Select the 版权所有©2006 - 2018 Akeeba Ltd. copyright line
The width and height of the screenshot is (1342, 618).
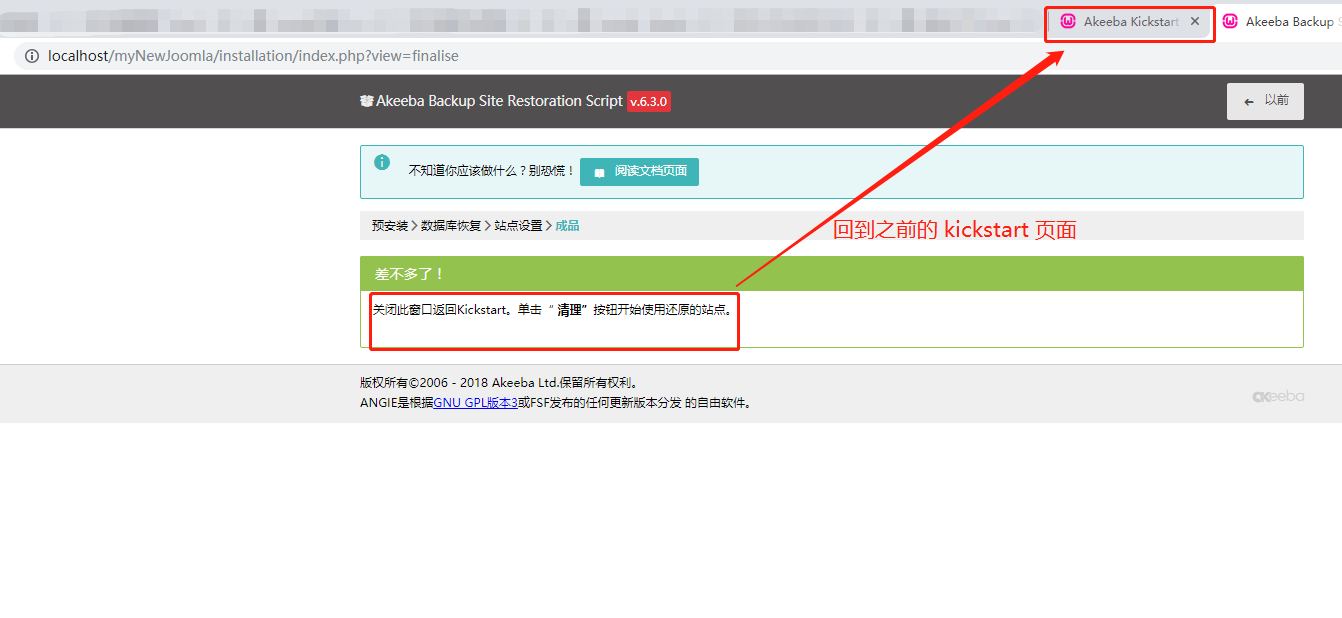499,382
